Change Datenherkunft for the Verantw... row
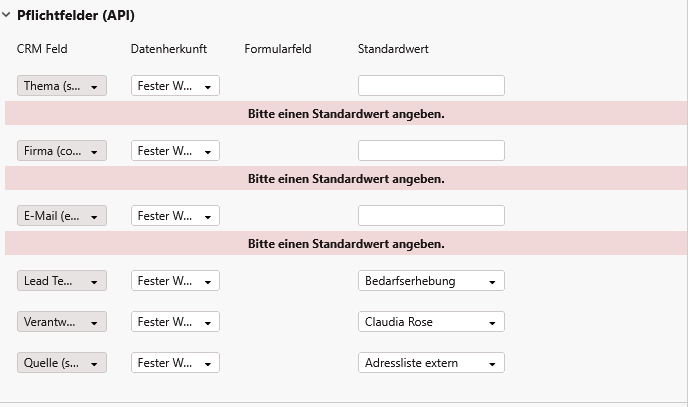Viewport: 688px width, 407px height. (175, 322)
